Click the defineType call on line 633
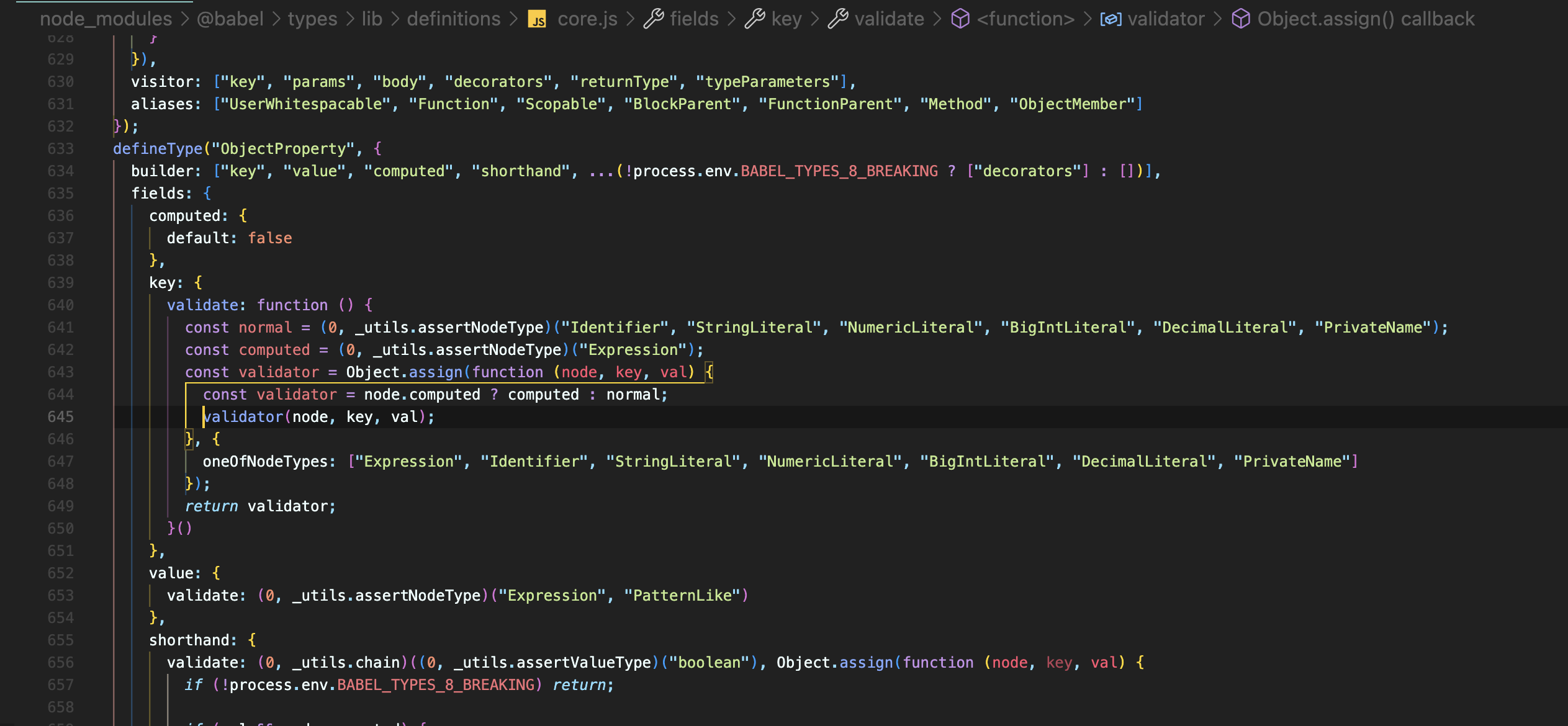The image size is (1568, 726). coord(158,149)
